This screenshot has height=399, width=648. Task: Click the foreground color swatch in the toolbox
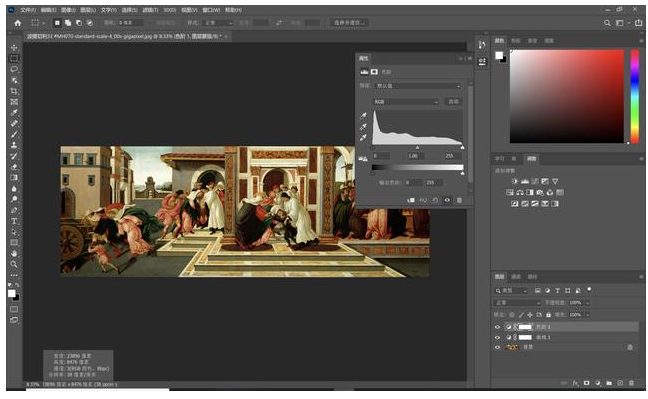pyautogui.click(x=12, y=293)
